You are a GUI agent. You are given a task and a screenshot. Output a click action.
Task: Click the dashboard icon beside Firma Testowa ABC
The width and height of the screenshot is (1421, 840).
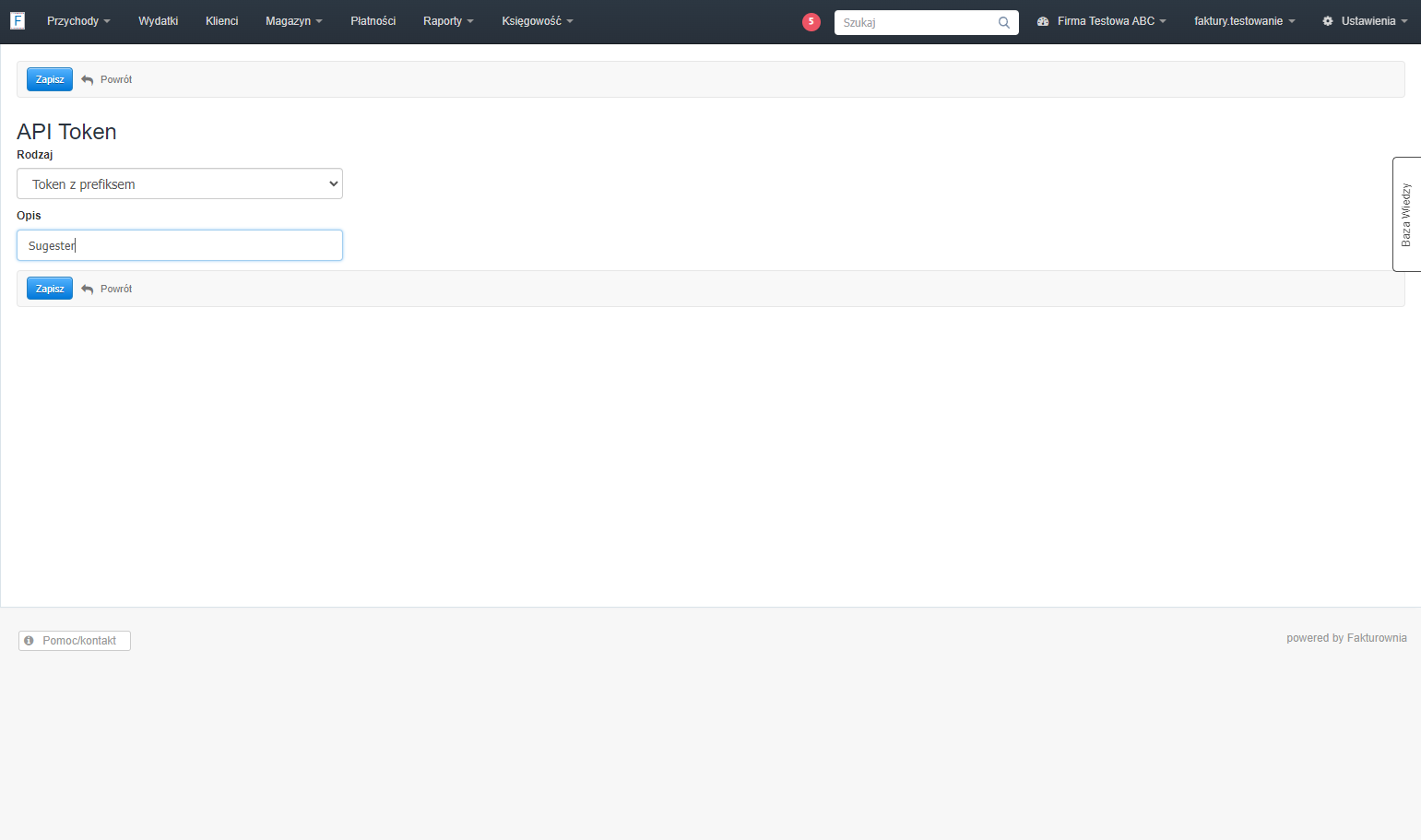tap(1043, 21)
